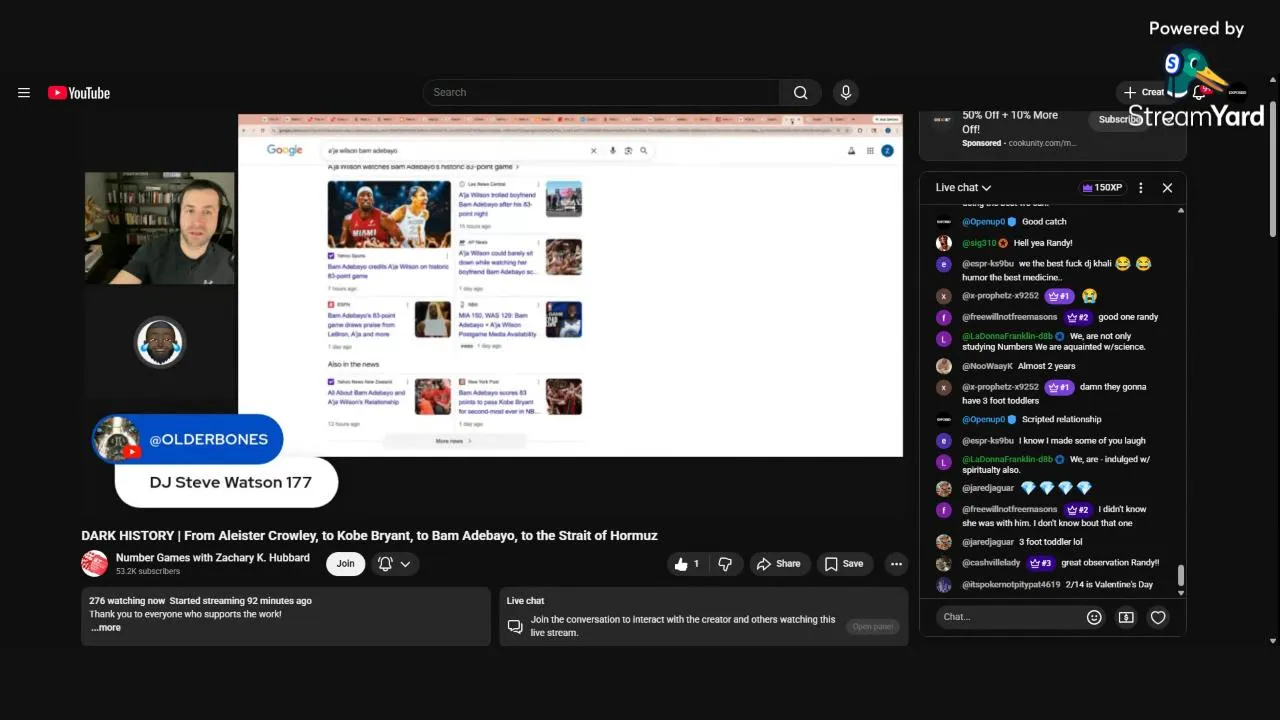Open more actions menu beside Save
The height and width of the screenshot is (720, 1280).
click(x=896, y=564)
